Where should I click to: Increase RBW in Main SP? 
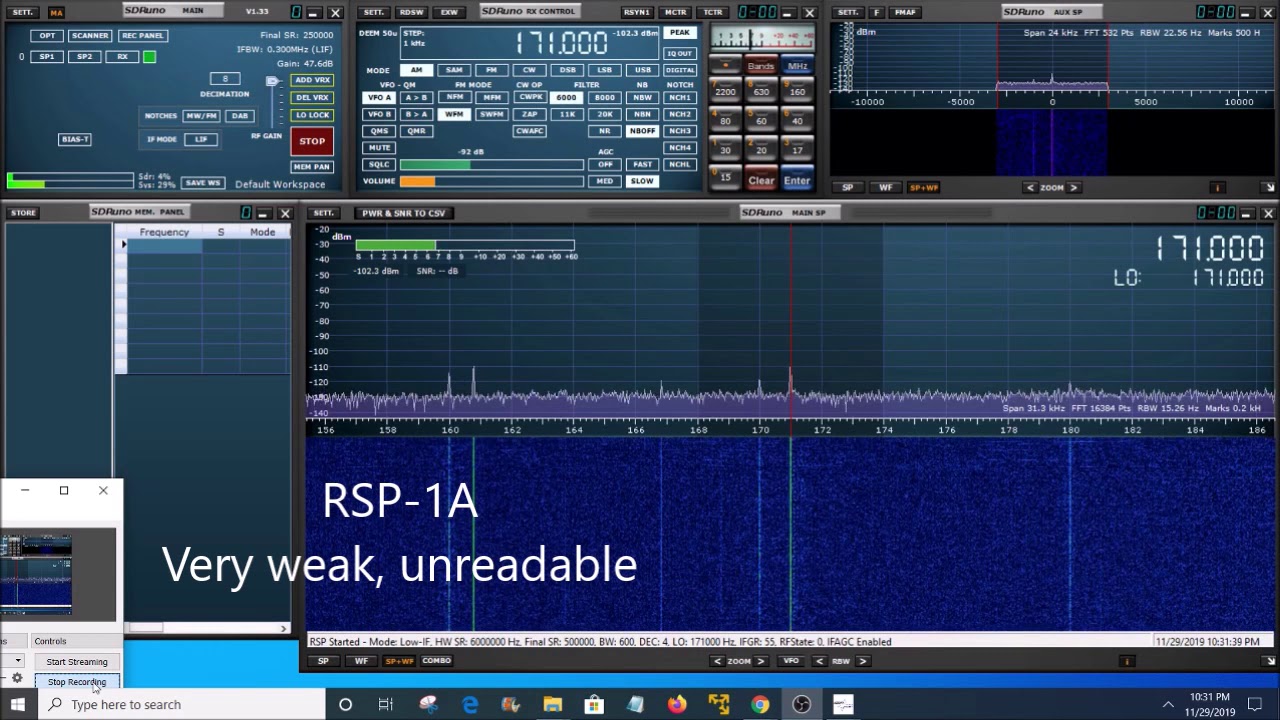pos(862,661)
